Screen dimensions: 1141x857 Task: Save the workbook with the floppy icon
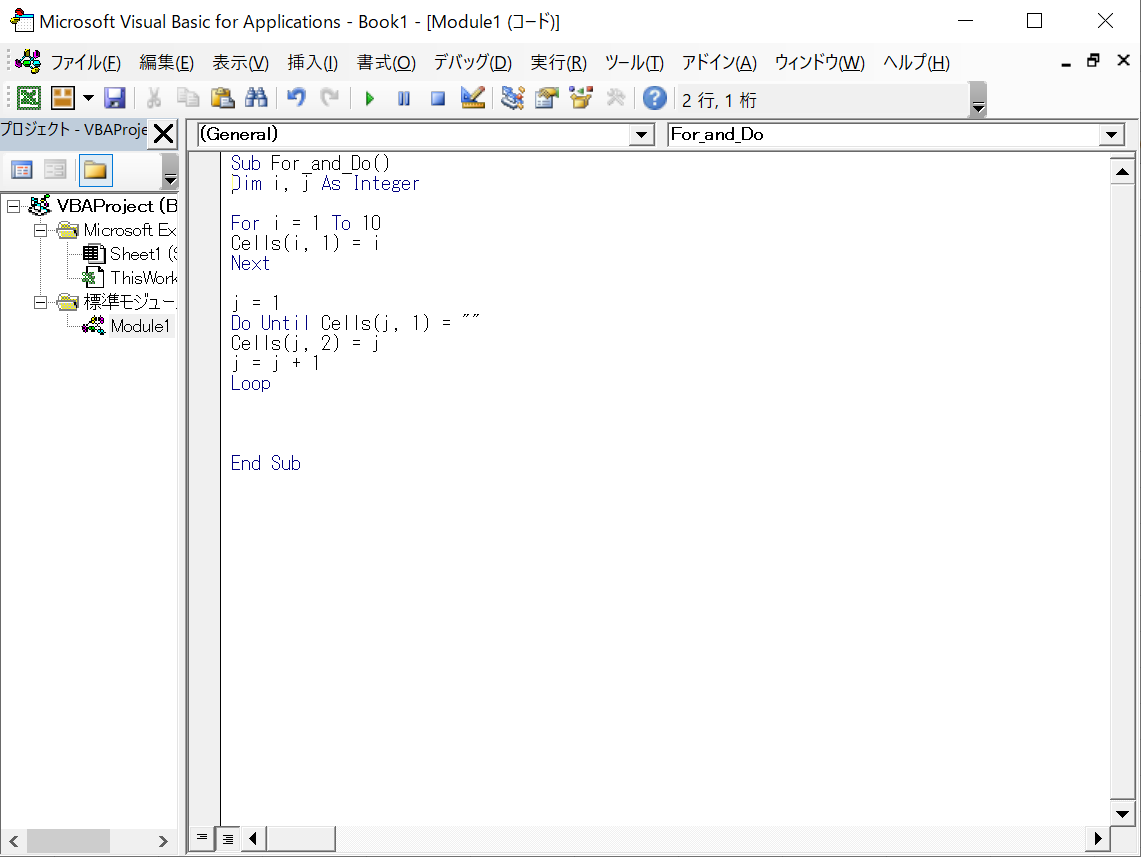click(115, 97)
